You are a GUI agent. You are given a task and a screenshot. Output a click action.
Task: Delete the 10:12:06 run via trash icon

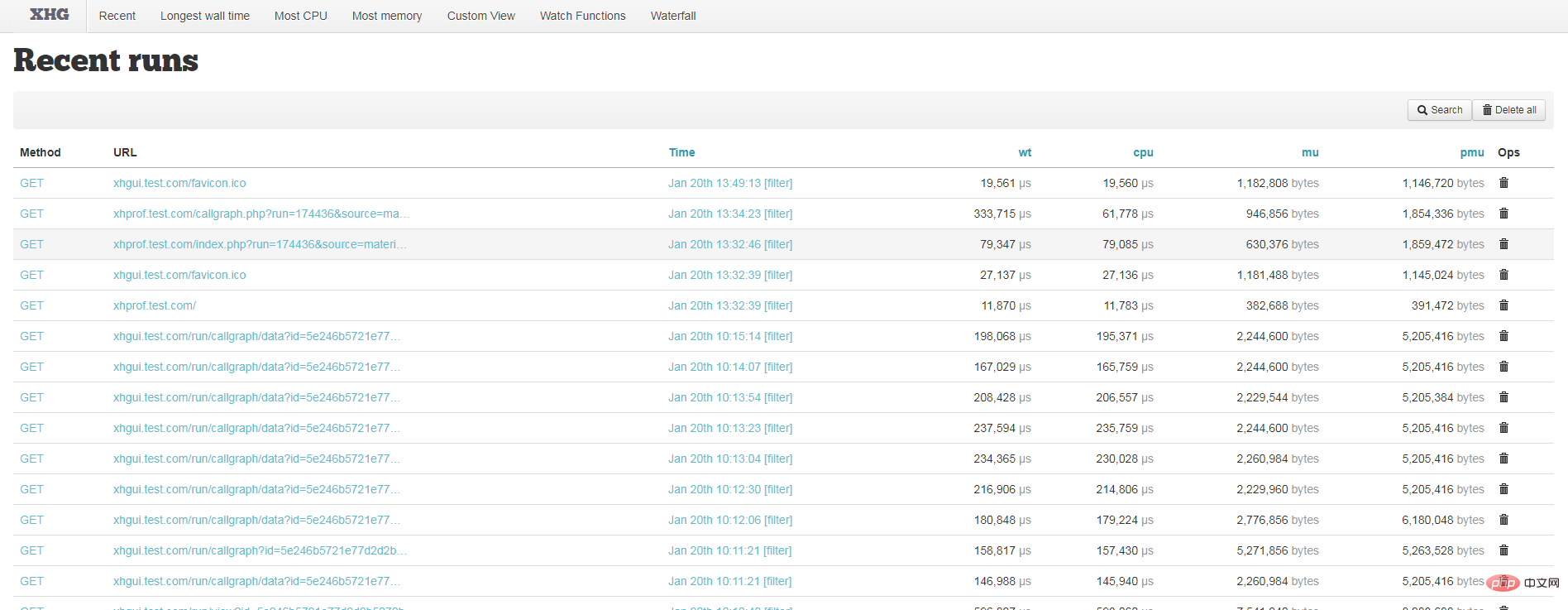[1503, 520]
